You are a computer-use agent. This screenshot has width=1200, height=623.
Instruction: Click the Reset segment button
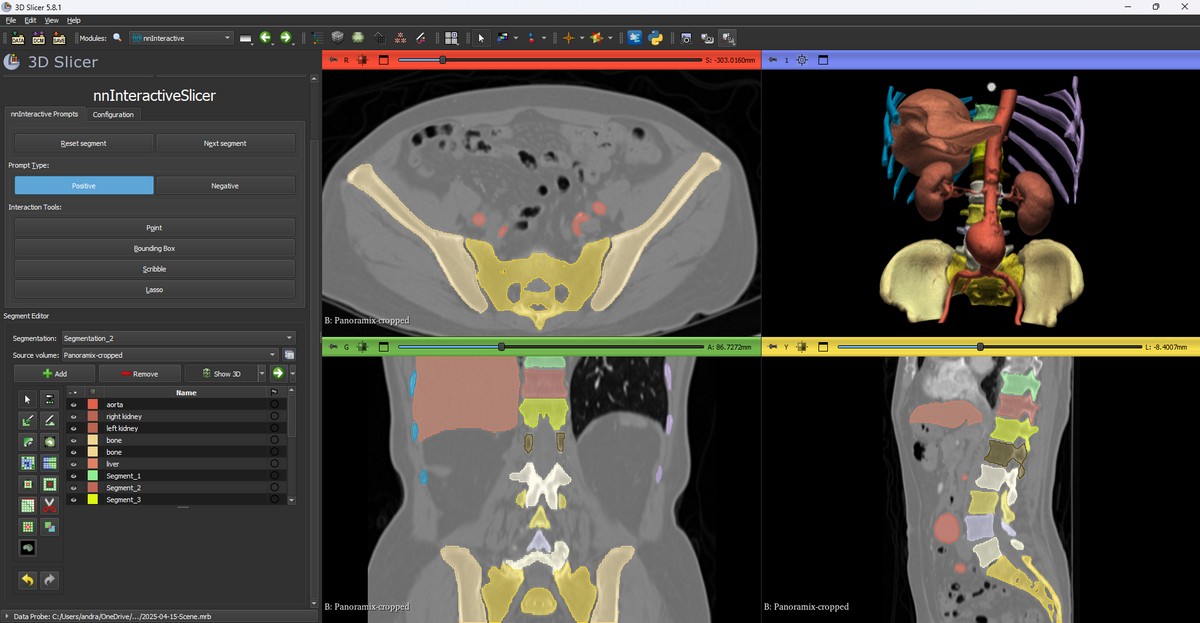[x=84, y=143]
